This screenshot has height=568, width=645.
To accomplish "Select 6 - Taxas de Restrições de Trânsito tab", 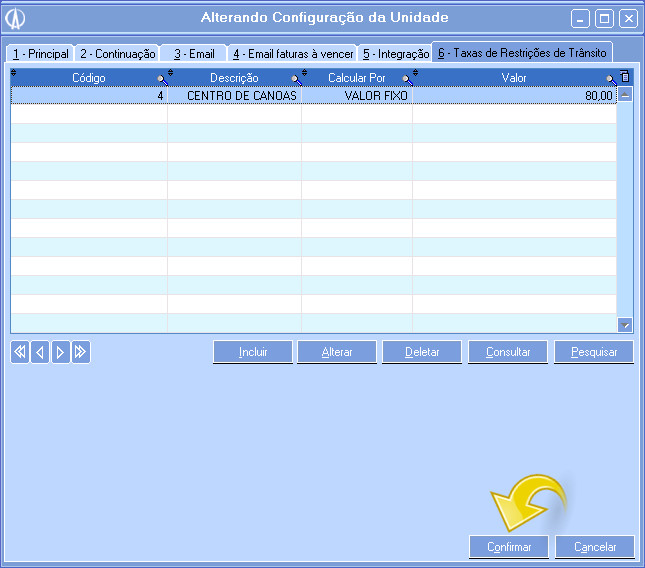I will coord(522,53).
